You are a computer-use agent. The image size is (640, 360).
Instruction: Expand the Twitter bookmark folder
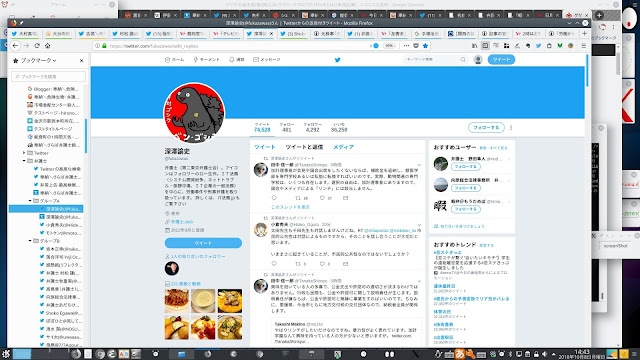[24, 153]
